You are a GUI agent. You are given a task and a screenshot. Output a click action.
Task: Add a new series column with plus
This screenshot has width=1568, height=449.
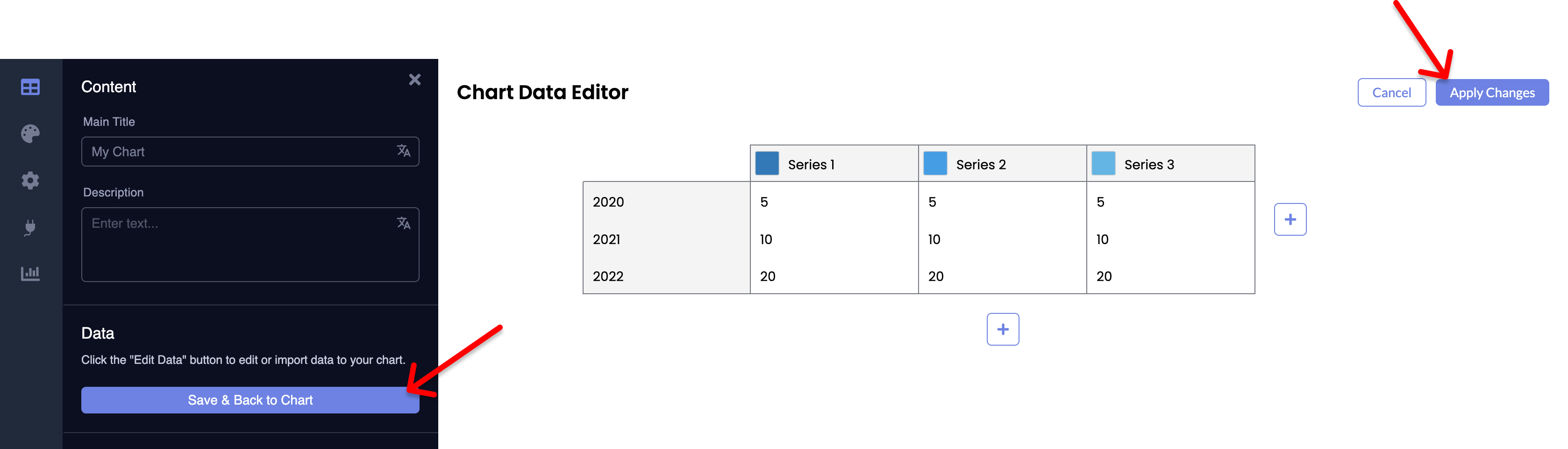coord(1290,219)
